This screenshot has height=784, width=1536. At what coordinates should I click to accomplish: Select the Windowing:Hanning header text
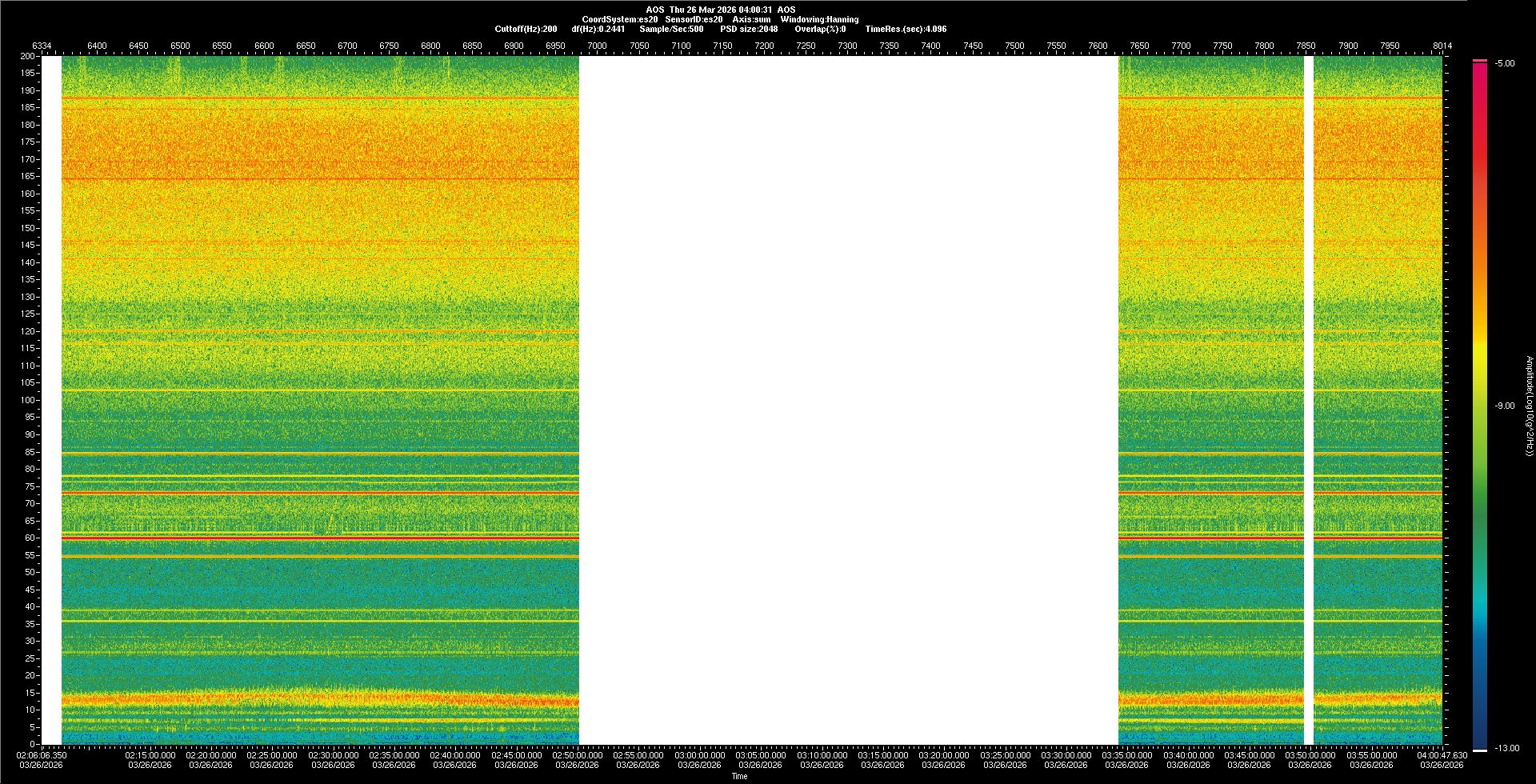pyautogui.click(x=819, y=19)
